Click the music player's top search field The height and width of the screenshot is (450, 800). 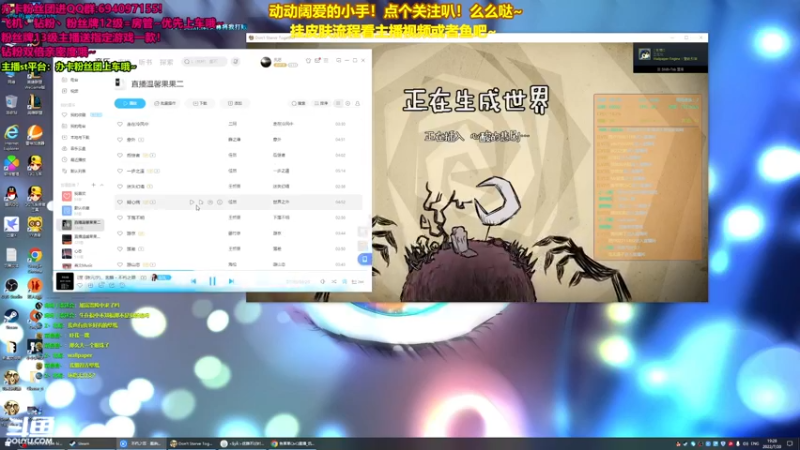coord(204,62)
